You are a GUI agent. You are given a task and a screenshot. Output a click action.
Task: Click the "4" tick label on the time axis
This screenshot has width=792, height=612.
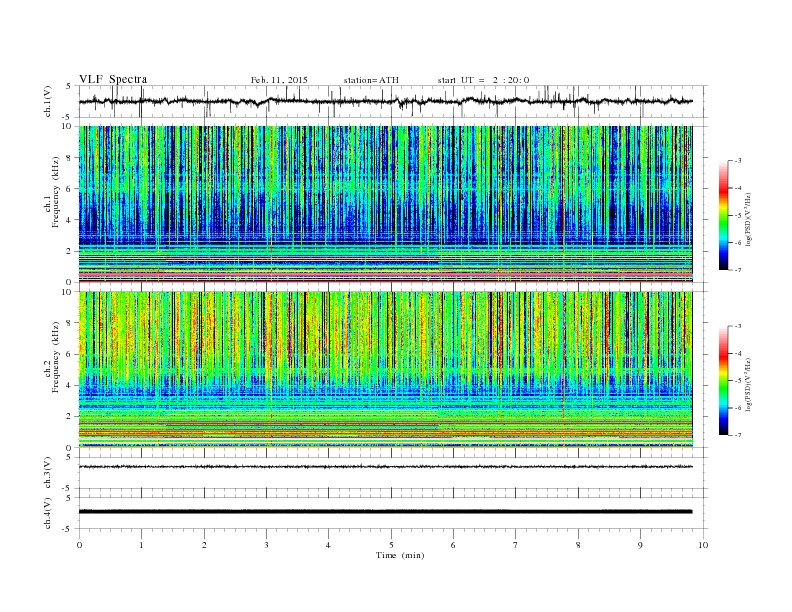click(328, 545)
